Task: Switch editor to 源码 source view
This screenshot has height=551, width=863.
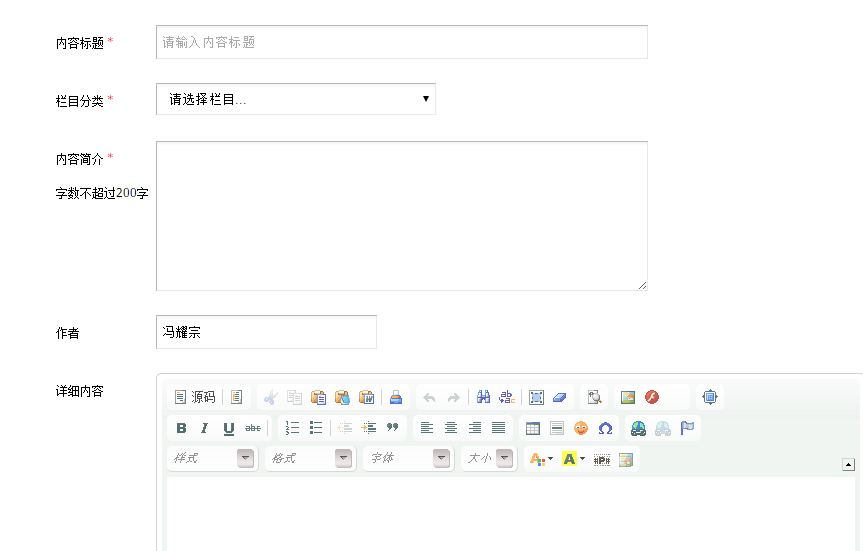Action: pos(195,397)
